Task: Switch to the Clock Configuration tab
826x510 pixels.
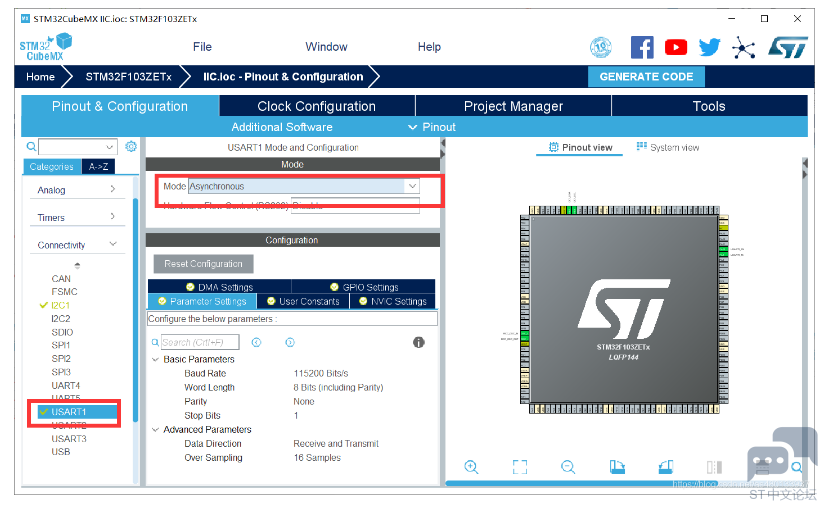Action: 317,106
